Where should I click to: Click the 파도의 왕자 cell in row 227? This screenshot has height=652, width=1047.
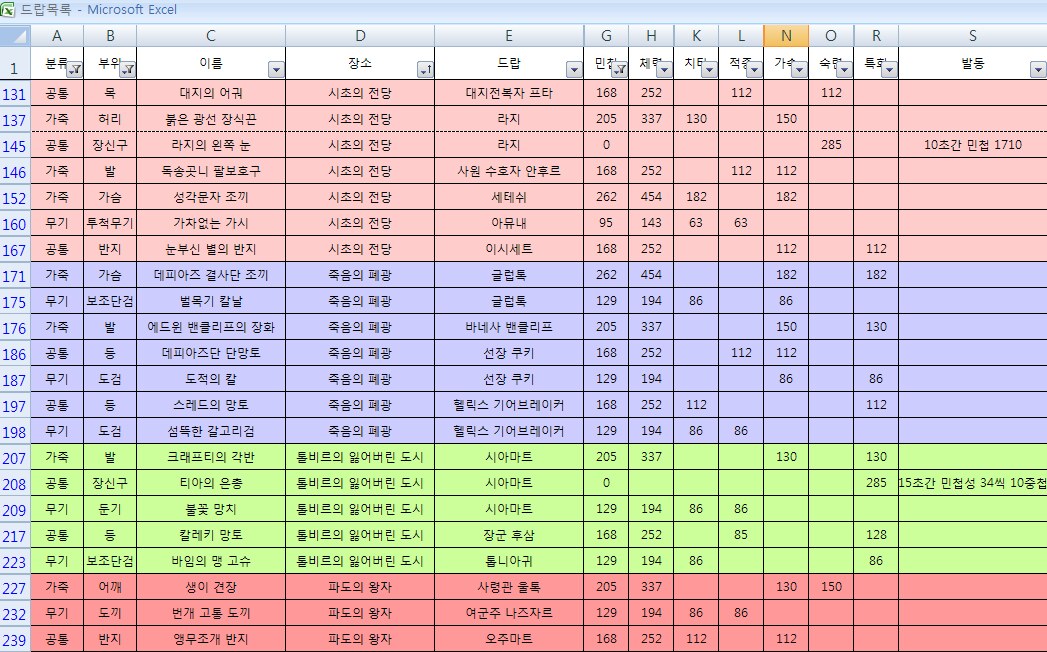[360, 587]
